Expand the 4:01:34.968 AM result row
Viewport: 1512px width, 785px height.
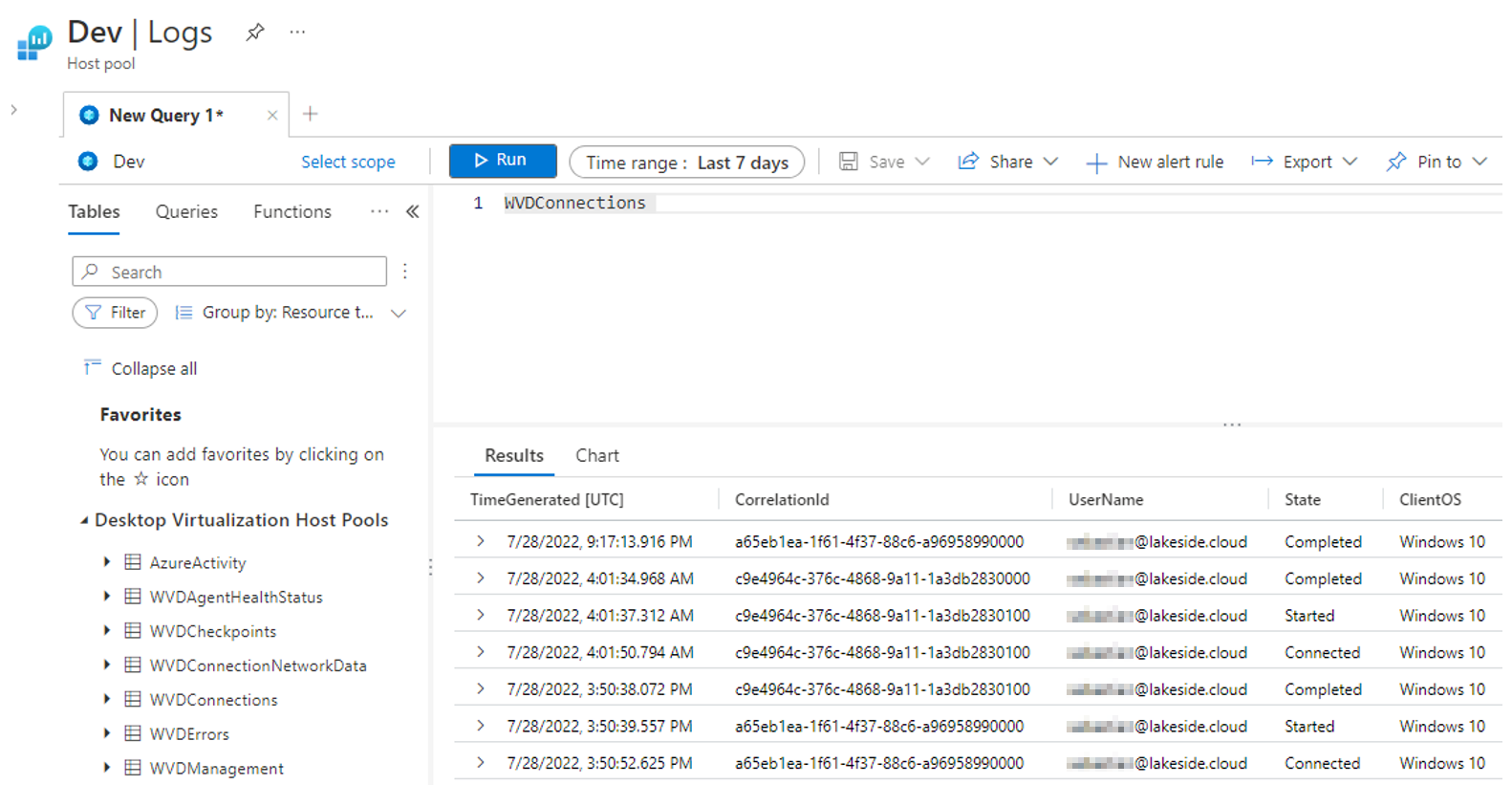[481, 578]
